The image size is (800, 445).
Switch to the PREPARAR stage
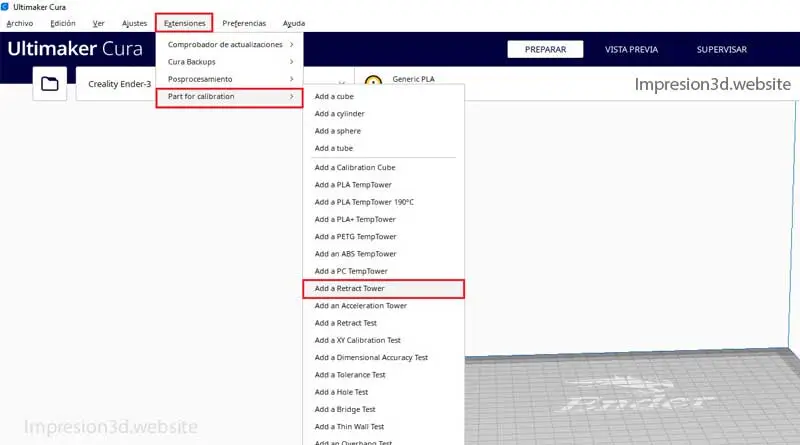pos(545,50)
